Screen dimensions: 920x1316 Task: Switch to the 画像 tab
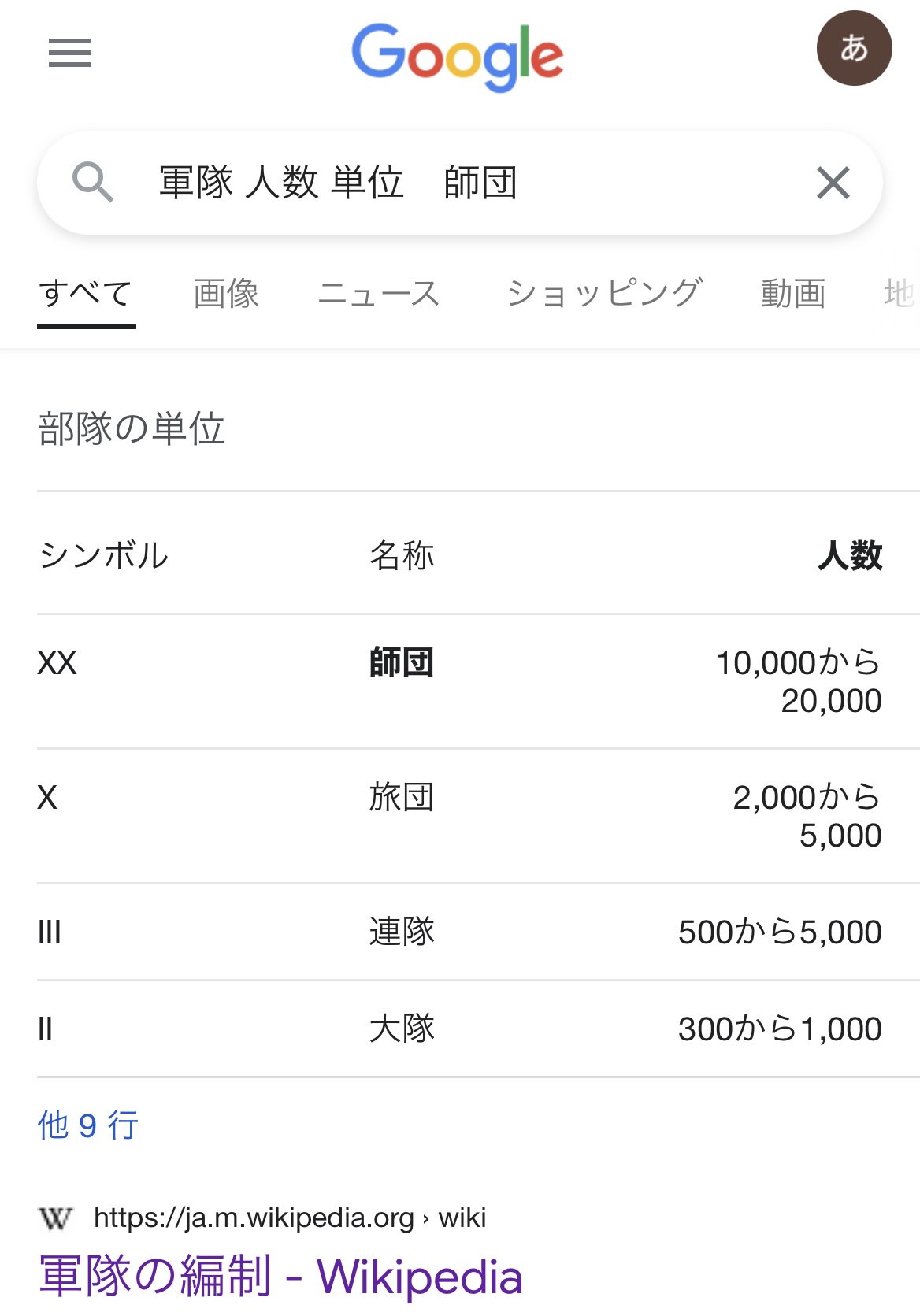tap(226, 294)
